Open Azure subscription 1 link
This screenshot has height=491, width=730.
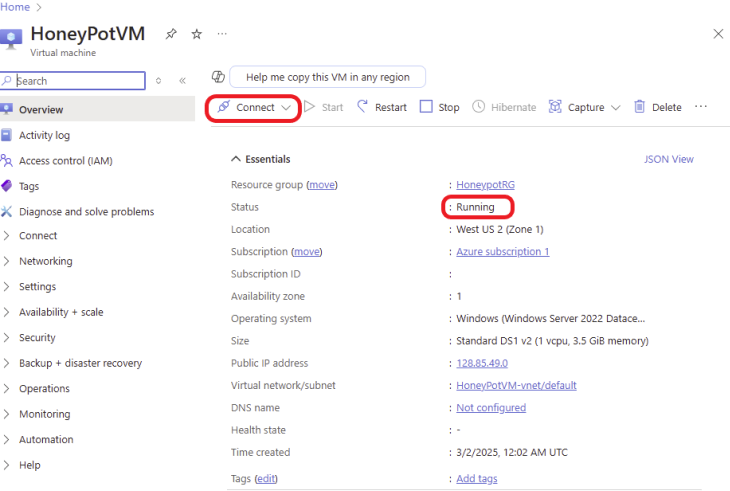(503, 252)
